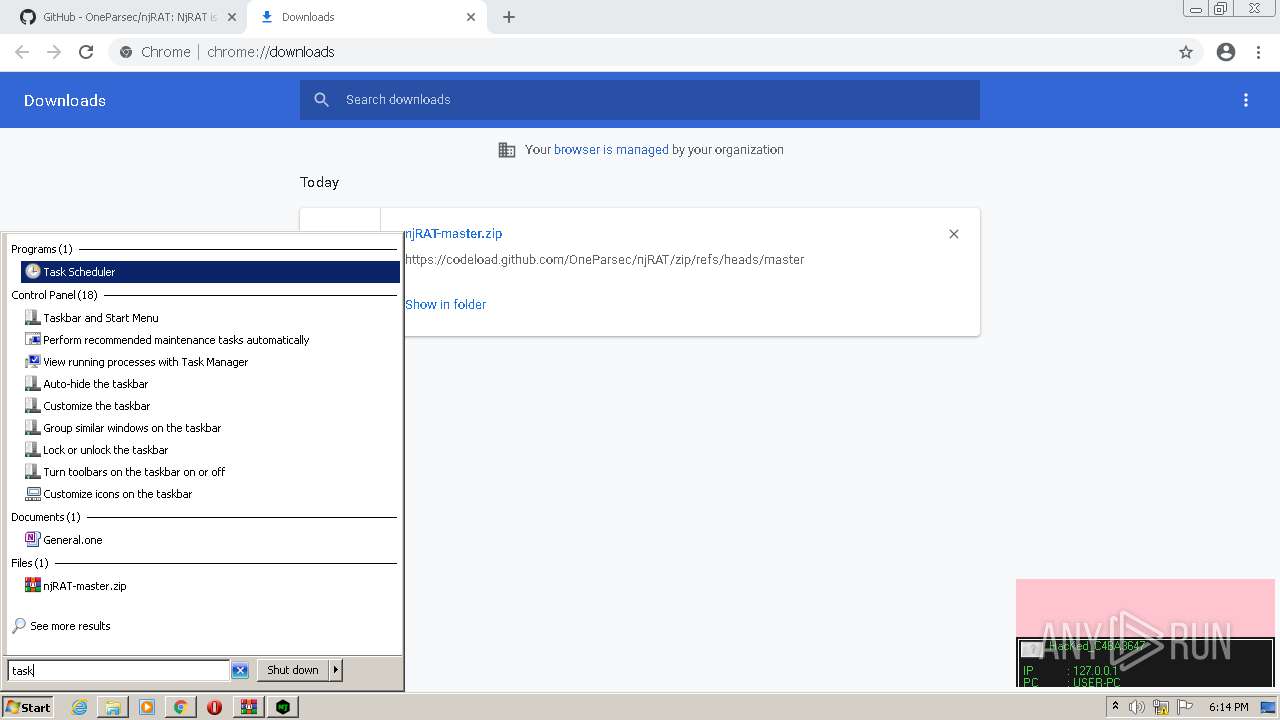Screen dimensions: 1280x720
Task: Select Turn toolbars on the taskbar on or off
Action: coord(134,472)
